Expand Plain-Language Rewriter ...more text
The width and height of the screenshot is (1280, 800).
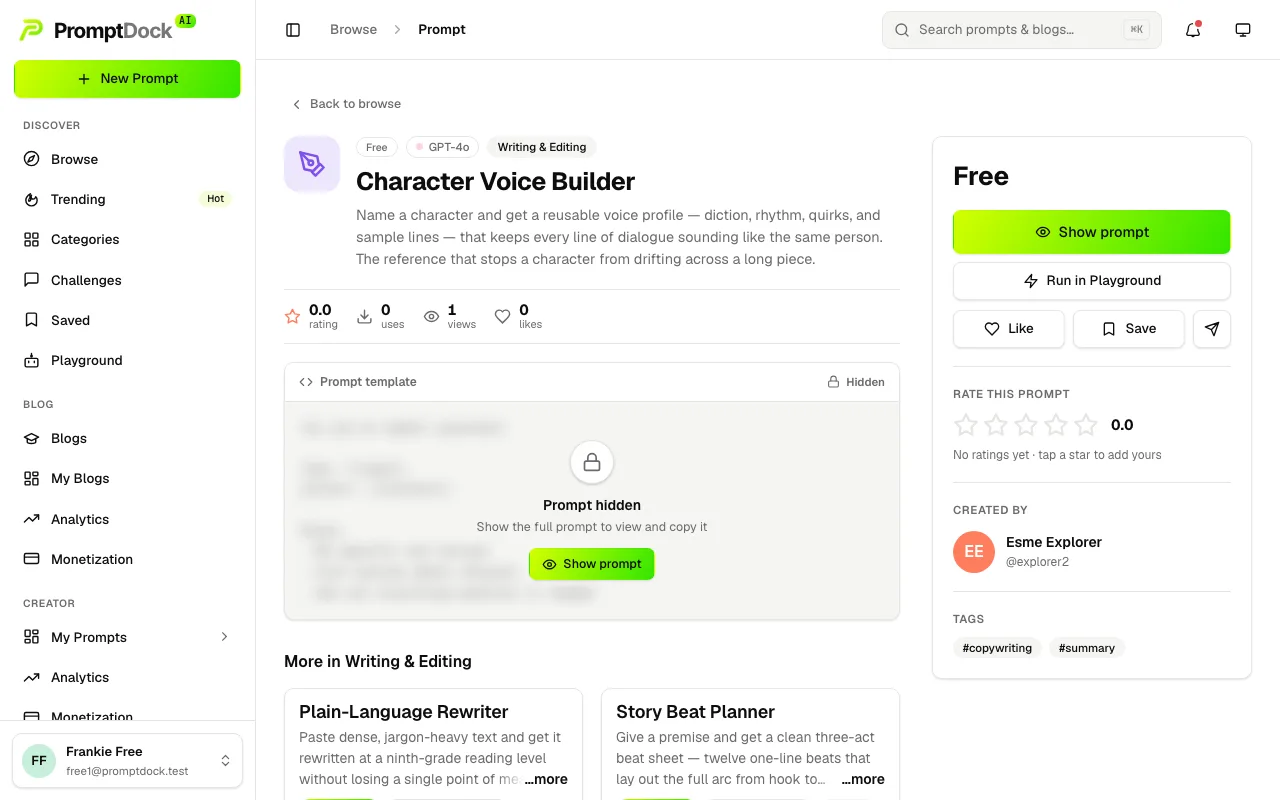546,779
